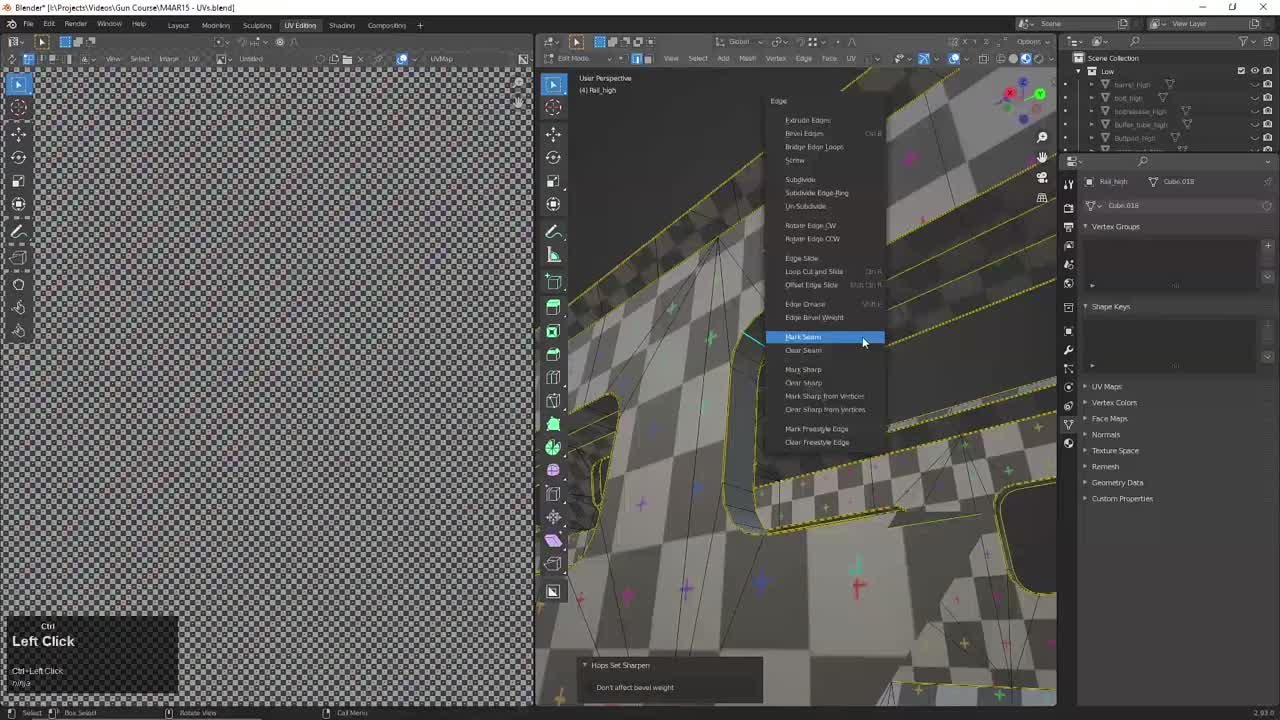Viewport: 1280px width, 720px height.
Task: Select the Inset Faces tool
Action: 553,331
